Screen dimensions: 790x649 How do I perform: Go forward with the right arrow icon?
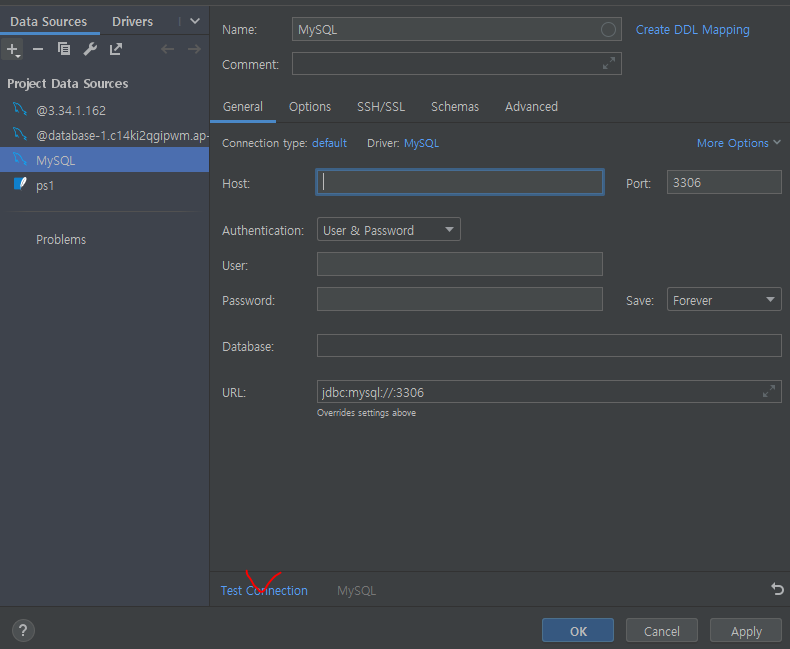[x=194, y=49]
